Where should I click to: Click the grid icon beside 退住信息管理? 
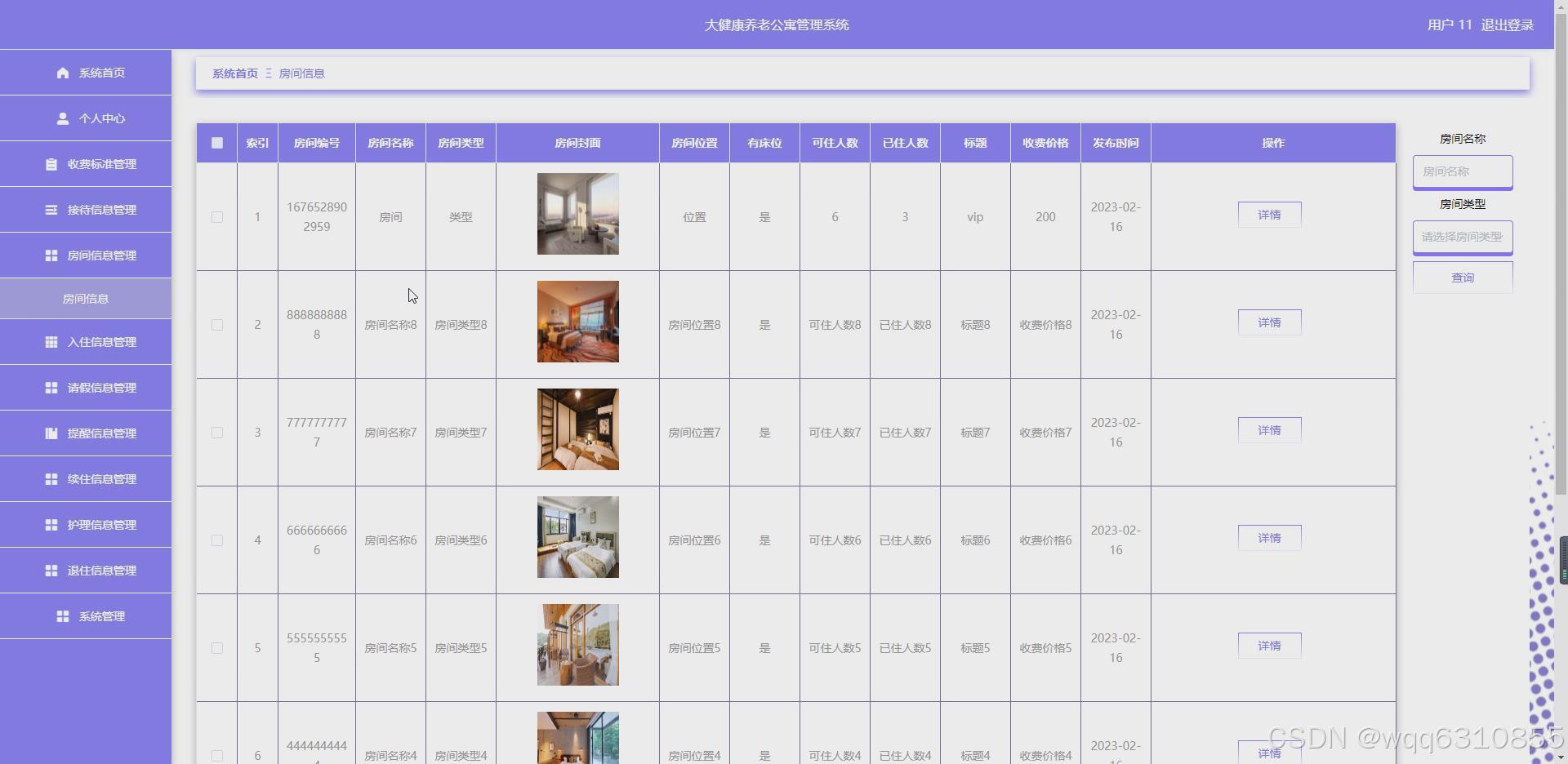[51, 571]
